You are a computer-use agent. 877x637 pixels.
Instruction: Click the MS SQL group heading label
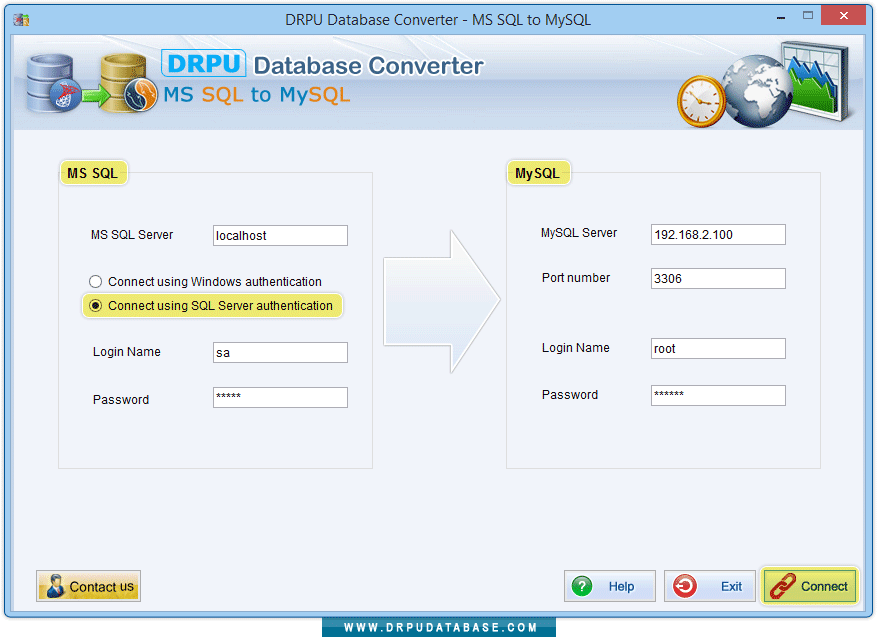tap(93, 173)
